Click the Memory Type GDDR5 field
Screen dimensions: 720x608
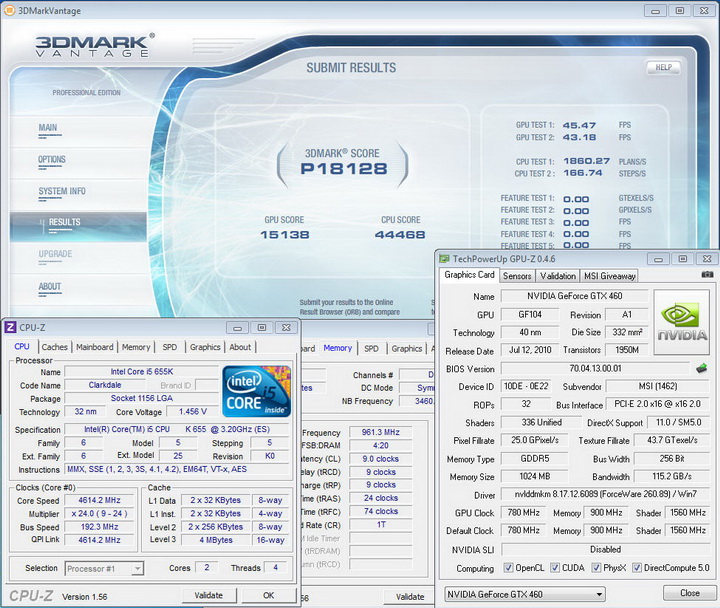534,458
